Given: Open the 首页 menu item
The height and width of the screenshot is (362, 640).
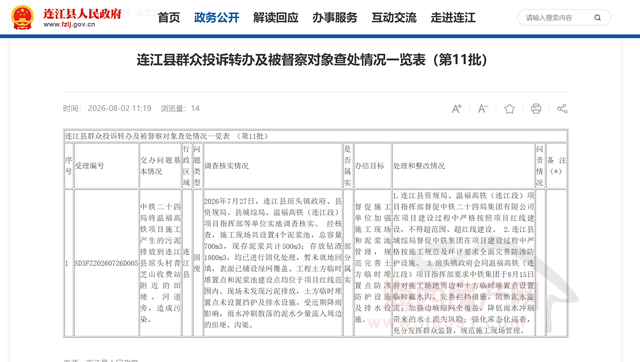Looking at the screenshot, I should point(169,18).
